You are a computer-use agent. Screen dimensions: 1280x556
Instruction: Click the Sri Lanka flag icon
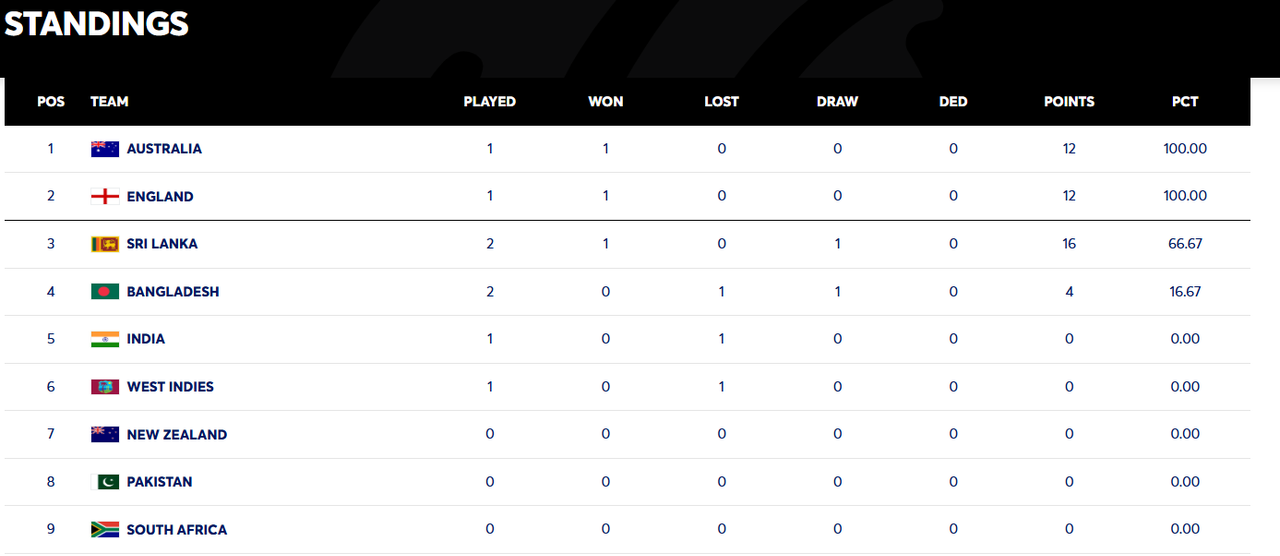(x=105, y=244)
